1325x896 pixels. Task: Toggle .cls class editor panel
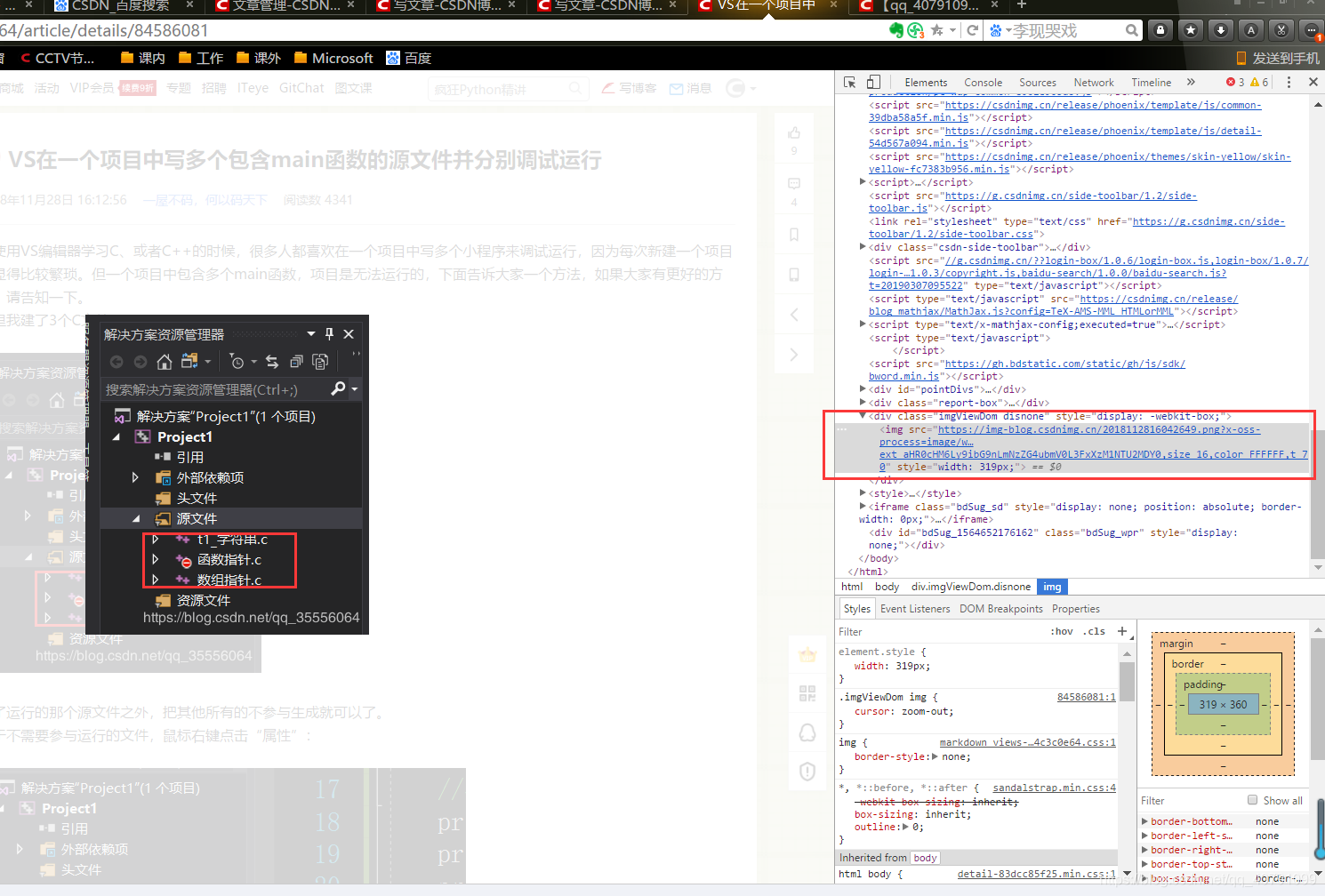click(x=1094, y=631)
